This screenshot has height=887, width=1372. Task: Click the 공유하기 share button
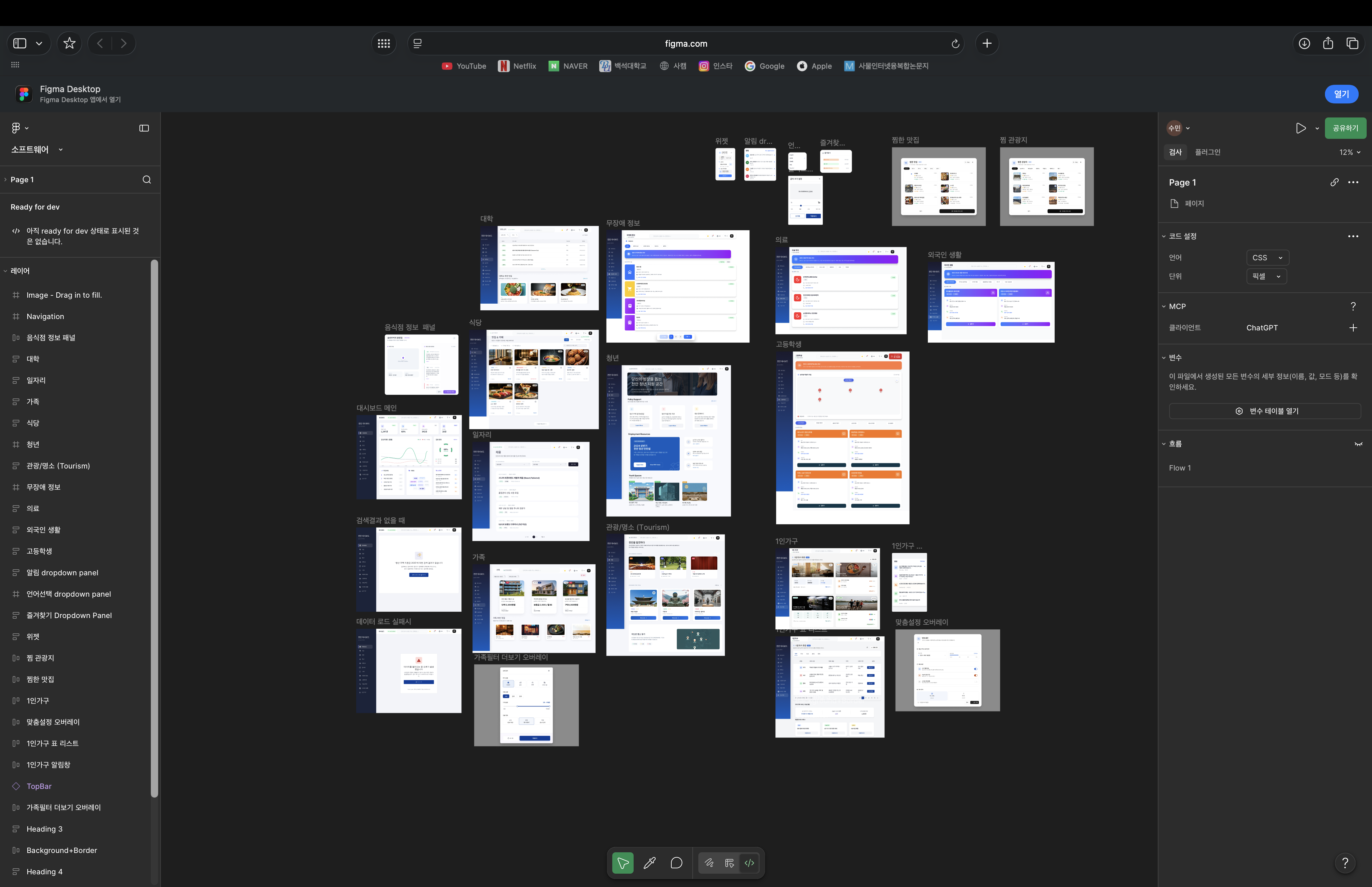(x=1345, y=128)
